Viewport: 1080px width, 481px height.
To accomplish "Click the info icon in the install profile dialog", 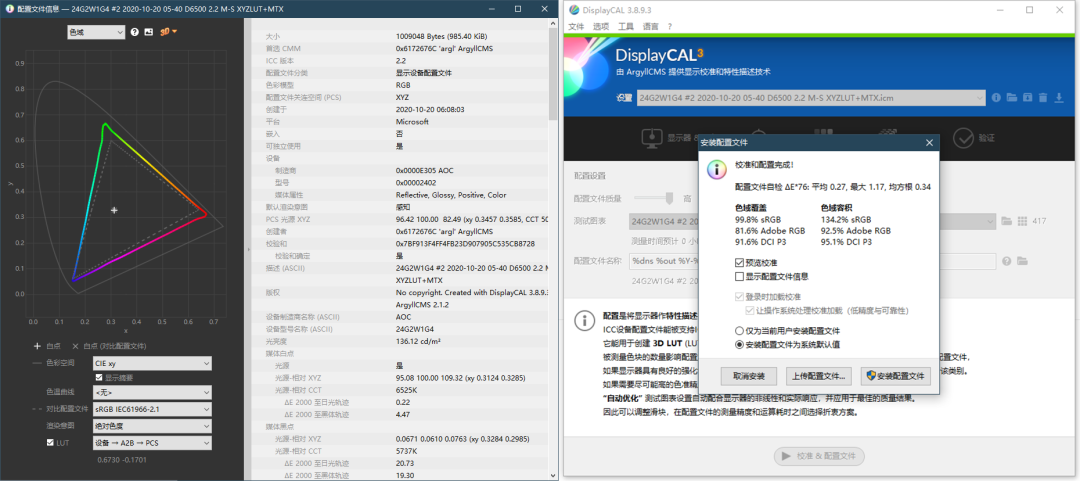I will pyautogui.click(x=717, y=168).
